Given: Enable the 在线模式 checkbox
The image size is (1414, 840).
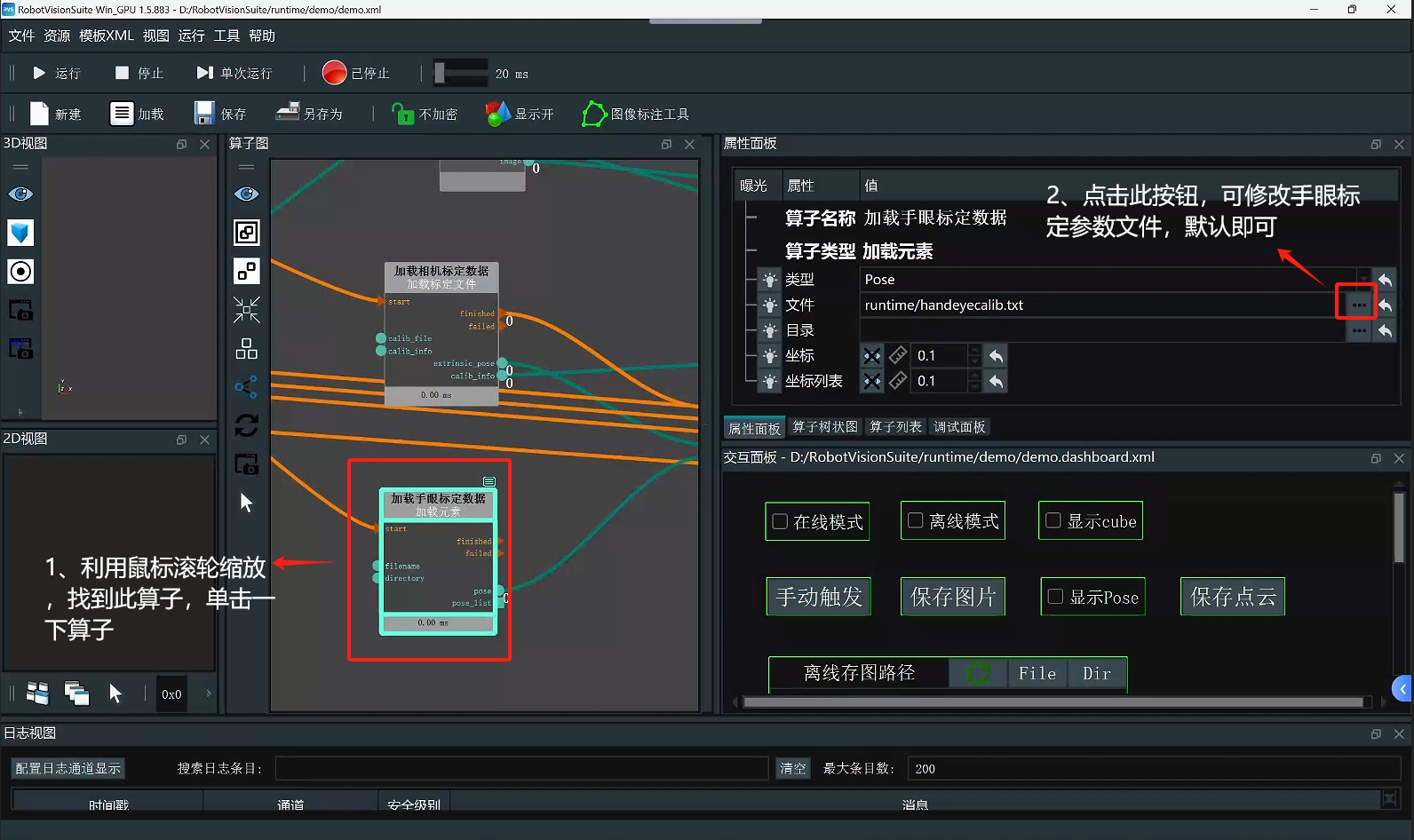Looking at the screenshot, I should (780, 521).
